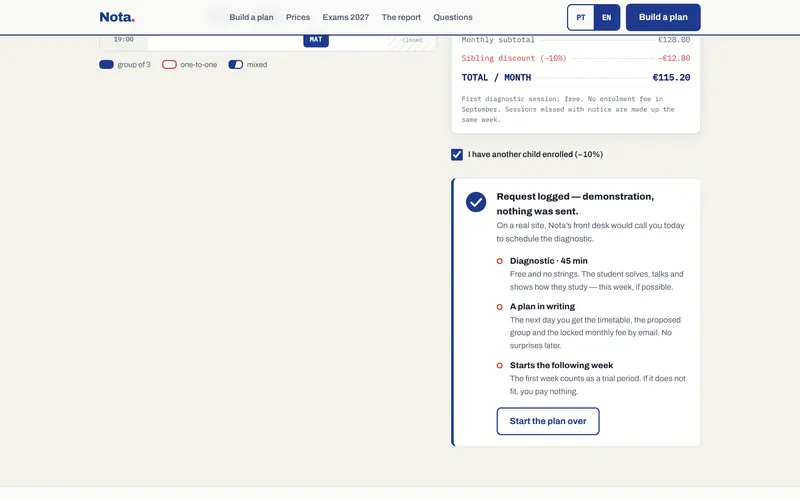The height and width of the screenshot is (500, 800).
Task: Click the closed timetable slot at 19:00
Action: point(412,41)
